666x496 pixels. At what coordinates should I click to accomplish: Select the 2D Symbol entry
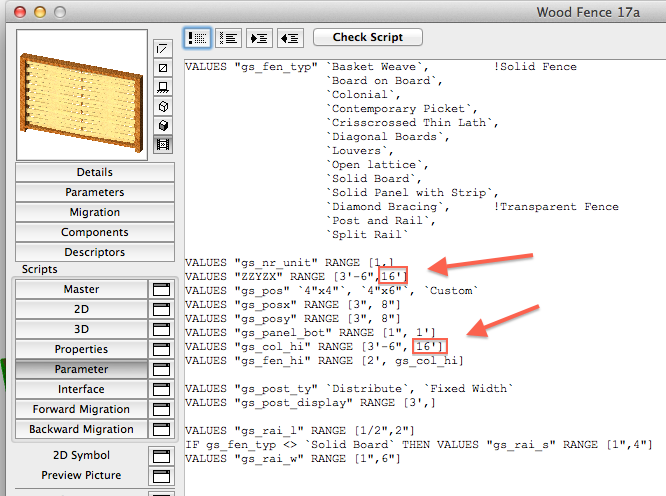(x=82, y=455)
